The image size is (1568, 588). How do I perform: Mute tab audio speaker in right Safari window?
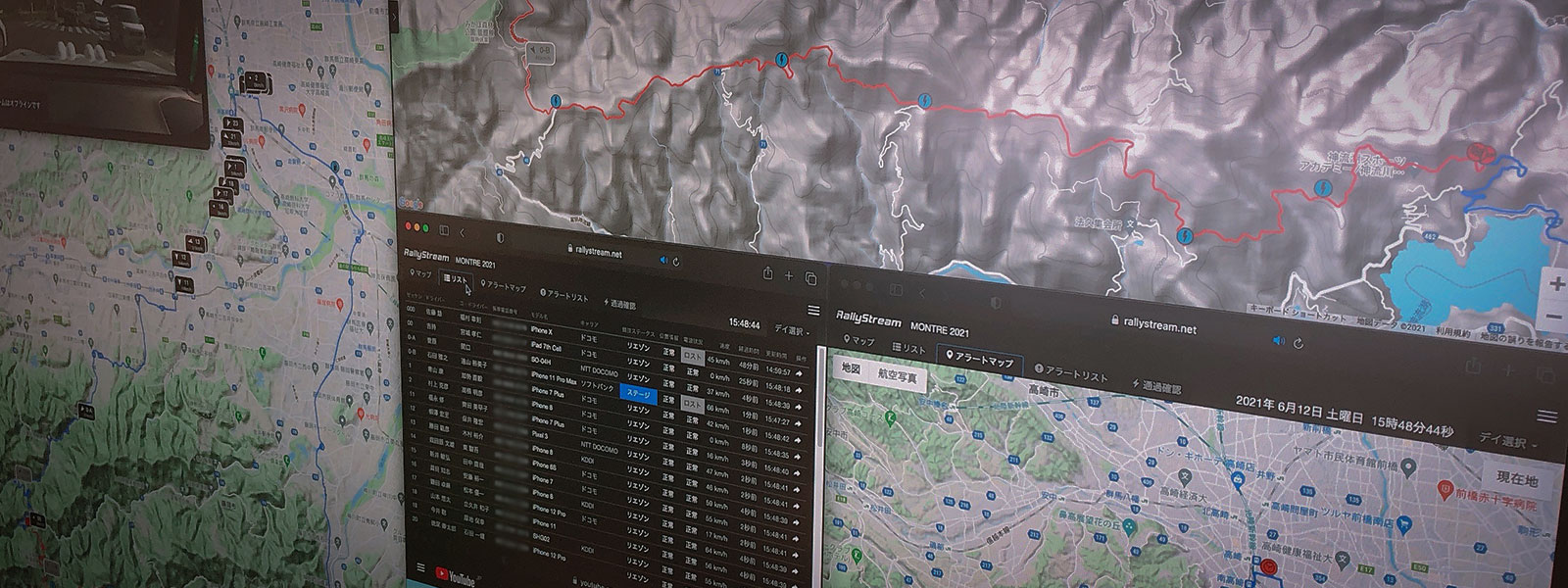(1279, 341)
